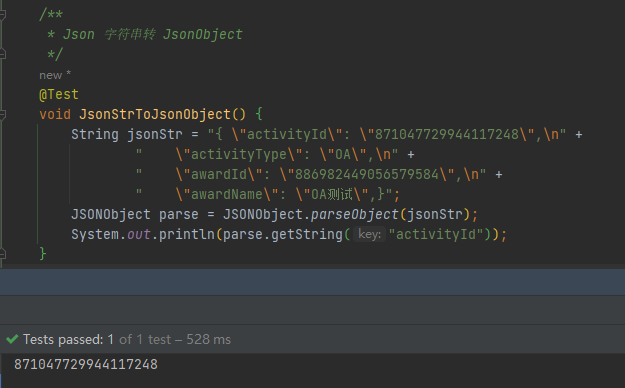Click the method closing brace fold marker
Screen dimensions: 625x388
point(2,254)
